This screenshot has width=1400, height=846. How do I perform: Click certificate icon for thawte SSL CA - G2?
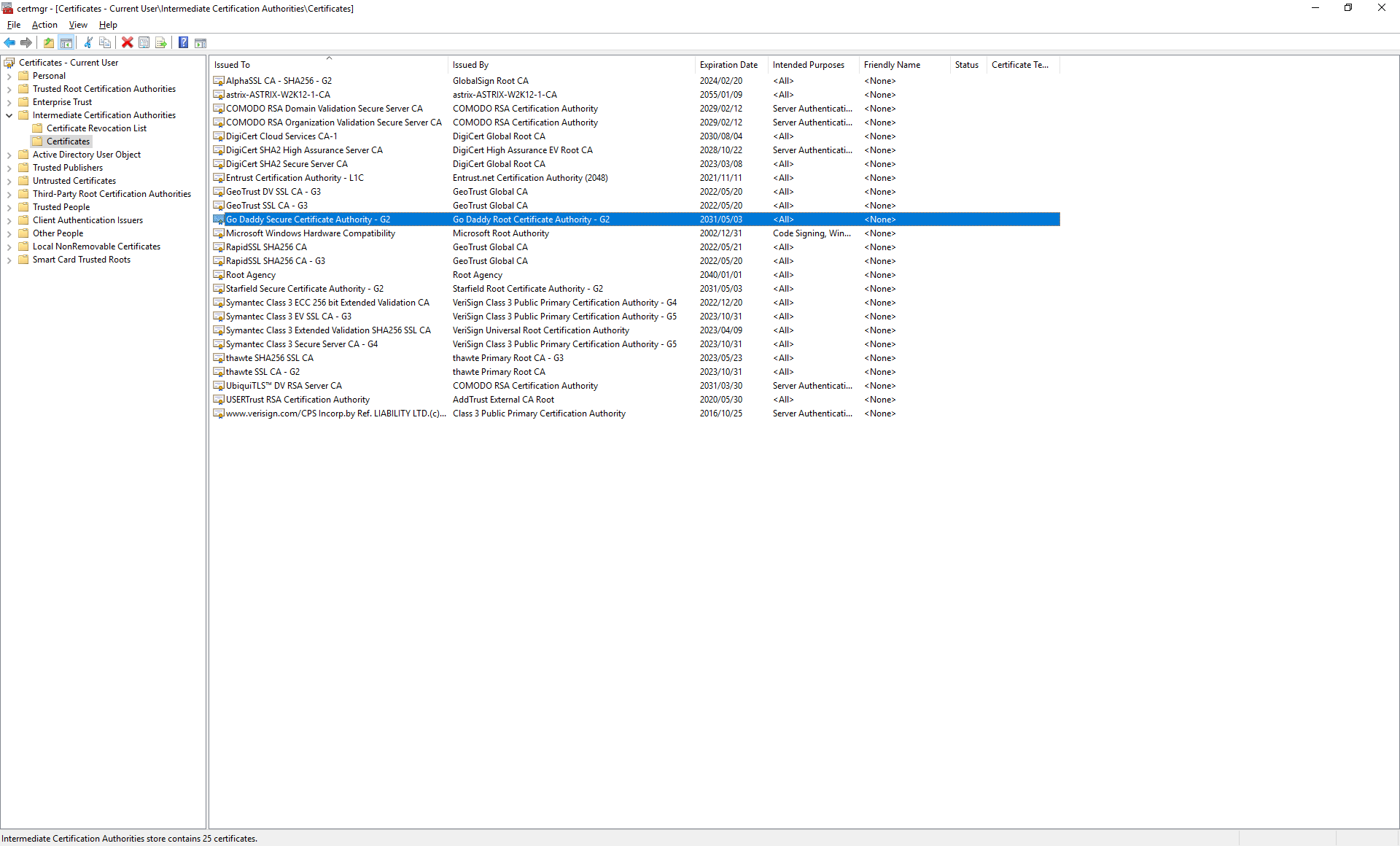click(219, 372)
